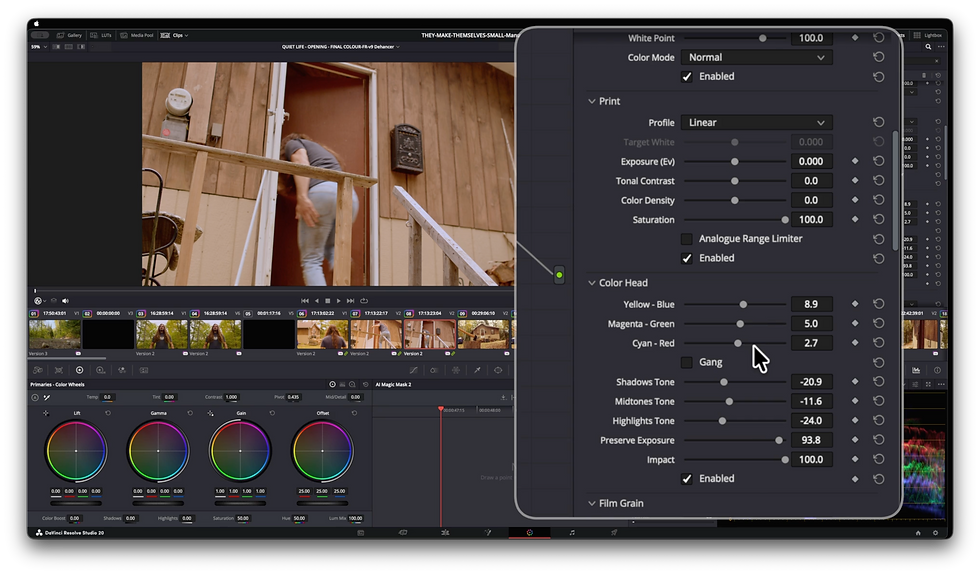980x575 pixels.
Task: Click the auto balance icon
Action: point(35,398)
